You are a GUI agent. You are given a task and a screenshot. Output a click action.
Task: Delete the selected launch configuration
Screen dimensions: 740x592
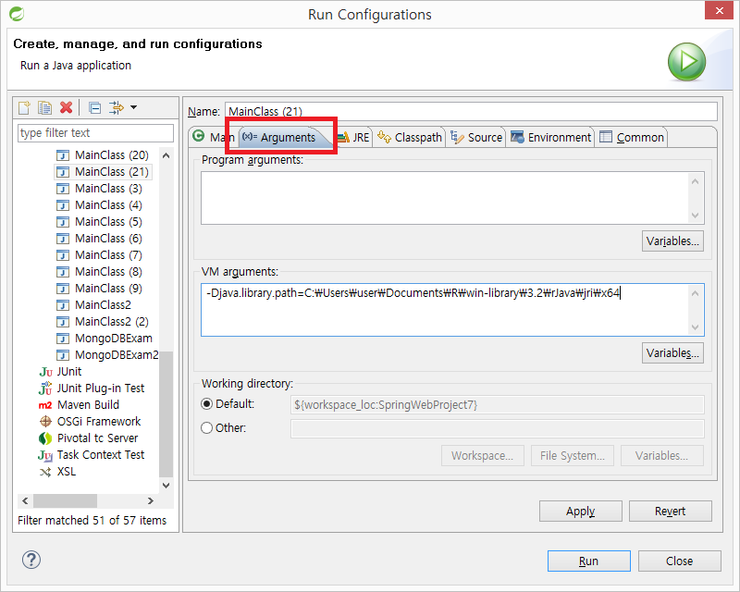[66, 108]
